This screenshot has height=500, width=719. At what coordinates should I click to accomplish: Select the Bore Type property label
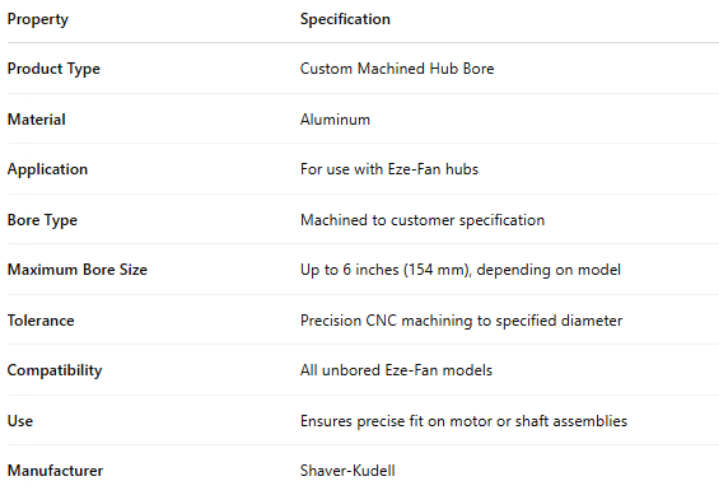[x=42, y=219]
